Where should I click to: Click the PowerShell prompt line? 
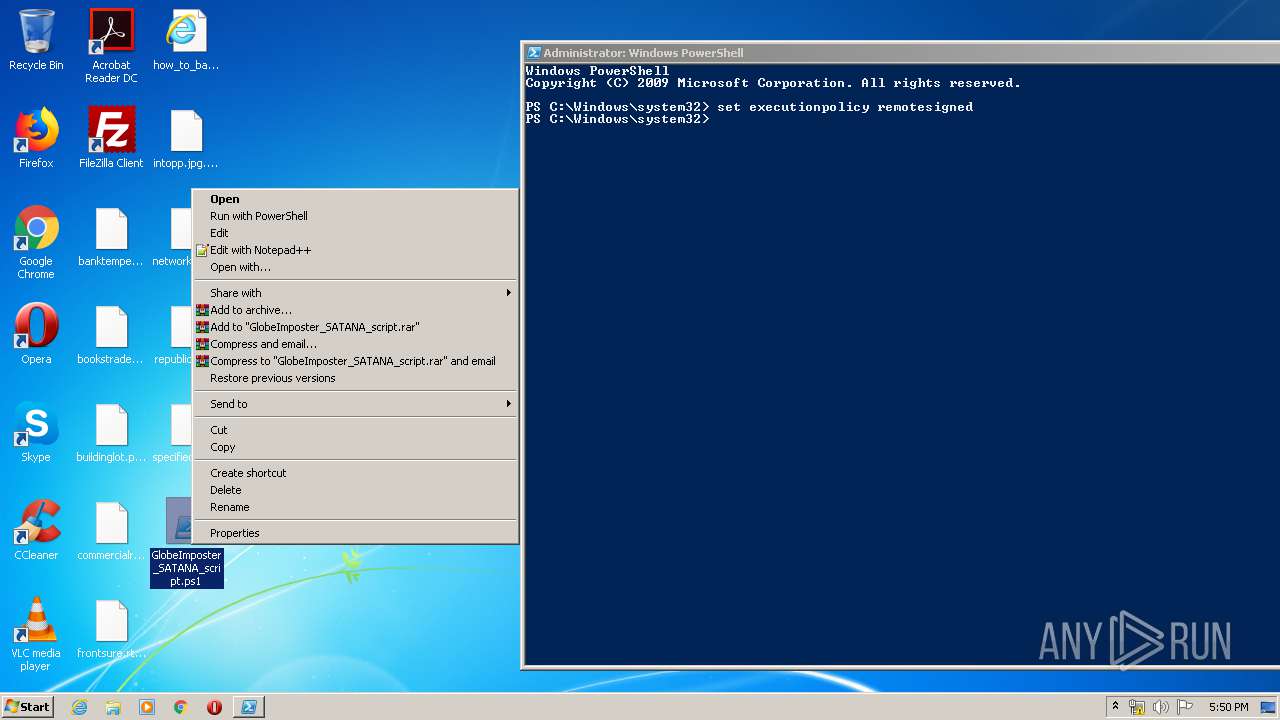click(x=617, y=119)
